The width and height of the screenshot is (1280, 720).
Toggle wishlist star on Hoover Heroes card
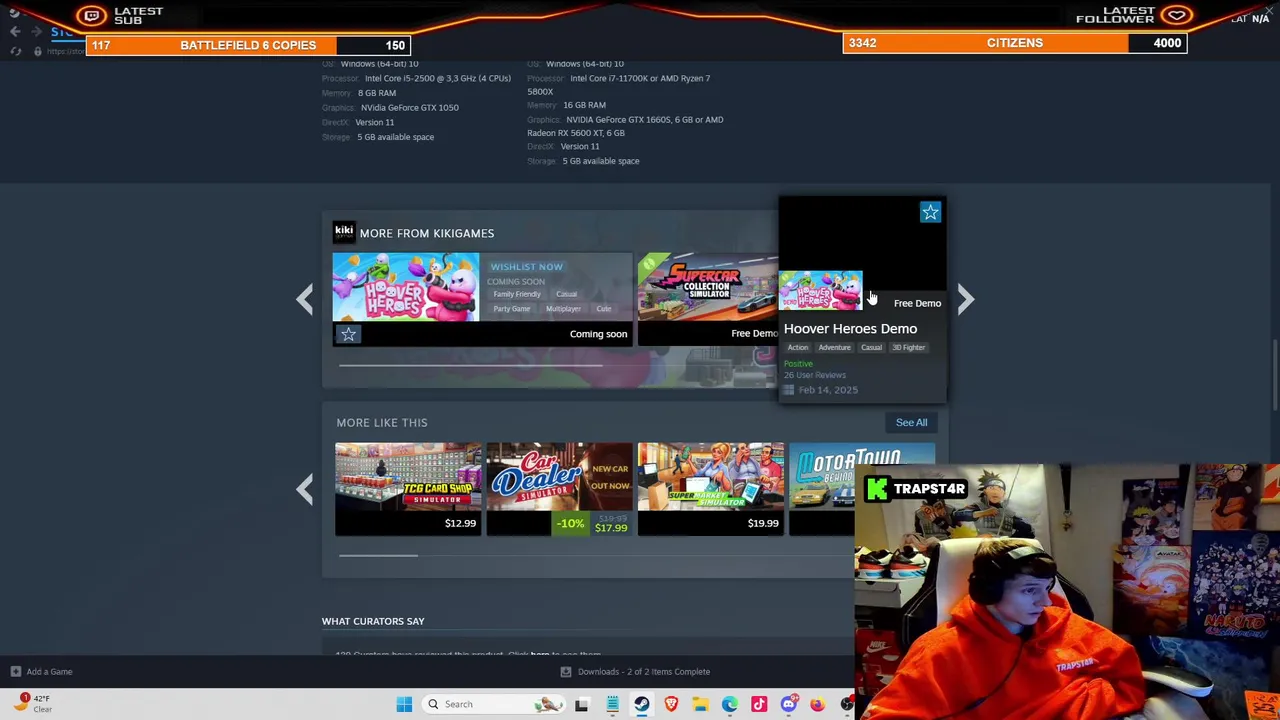(348, 334)
